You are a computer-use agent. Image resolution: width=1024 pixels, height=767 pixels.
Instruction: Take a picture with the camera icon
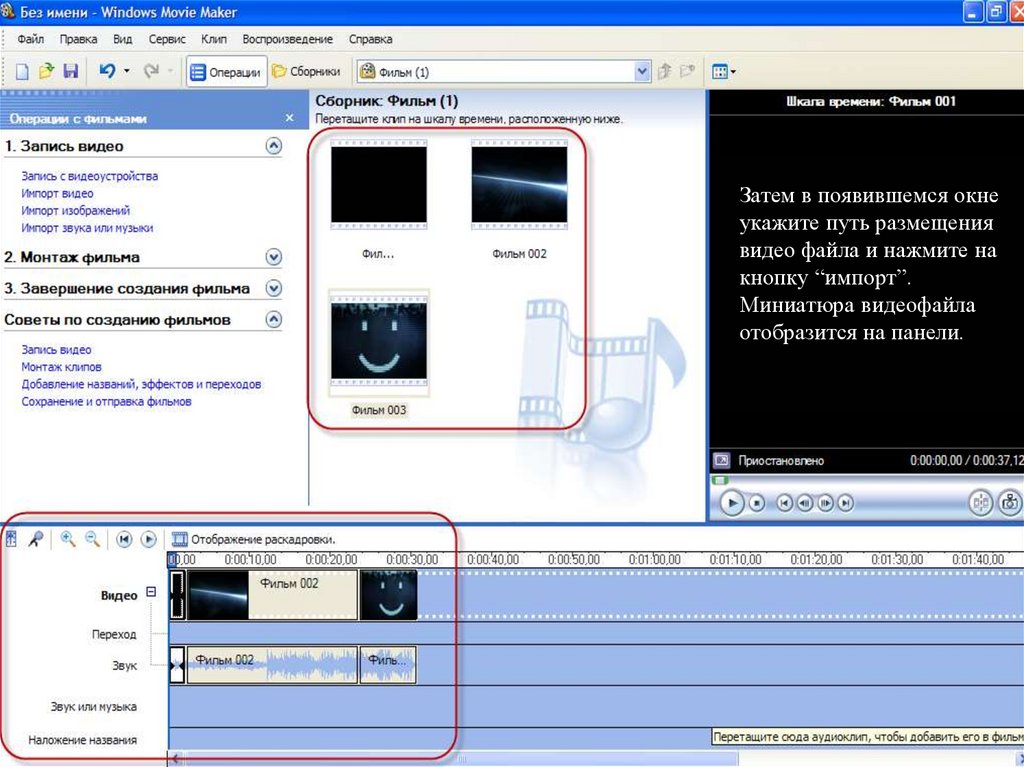click(x=1010, y=504)
